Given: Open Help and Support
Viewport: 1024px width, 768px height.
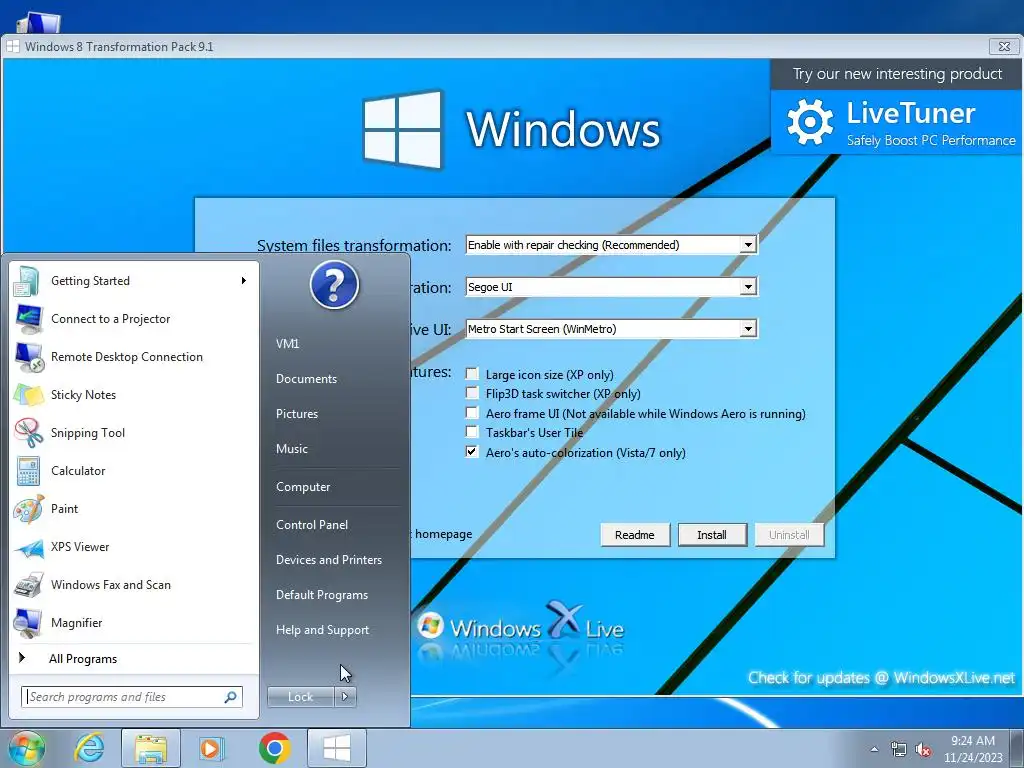Looking at the screenshot, I should pos(323,630).
